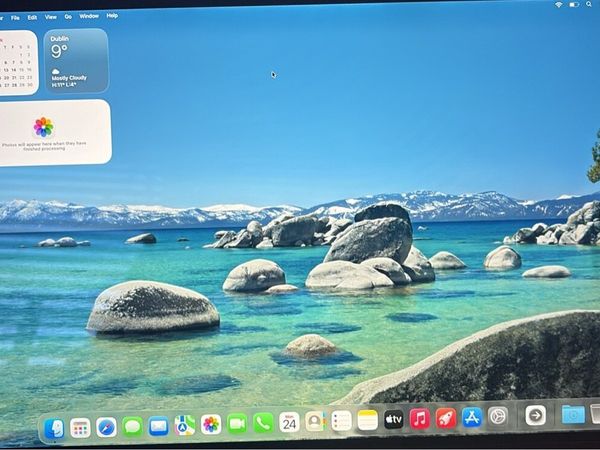600x450 pixels.
Task: Open the Music app in dock
Action: [419, 419]
